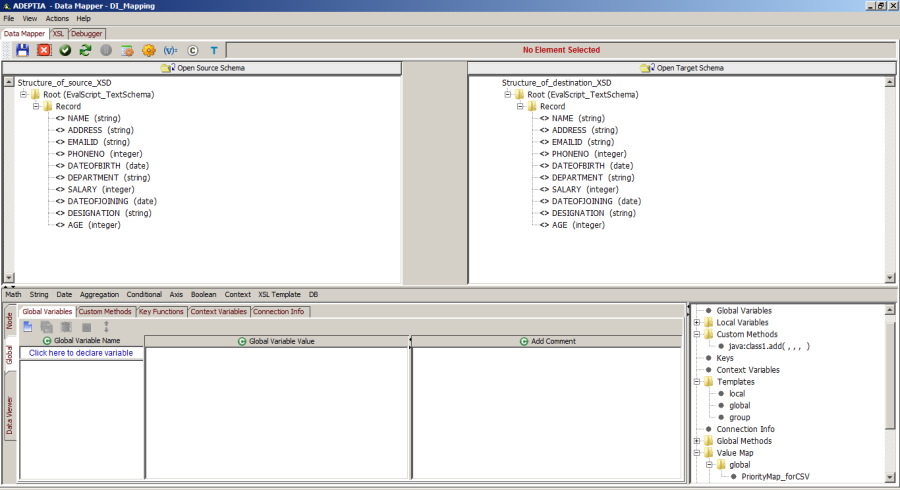Click the circled C toolbar icon
Image resolution: width=900 pixels, height=490 pixels.
[x=192, y=50]
